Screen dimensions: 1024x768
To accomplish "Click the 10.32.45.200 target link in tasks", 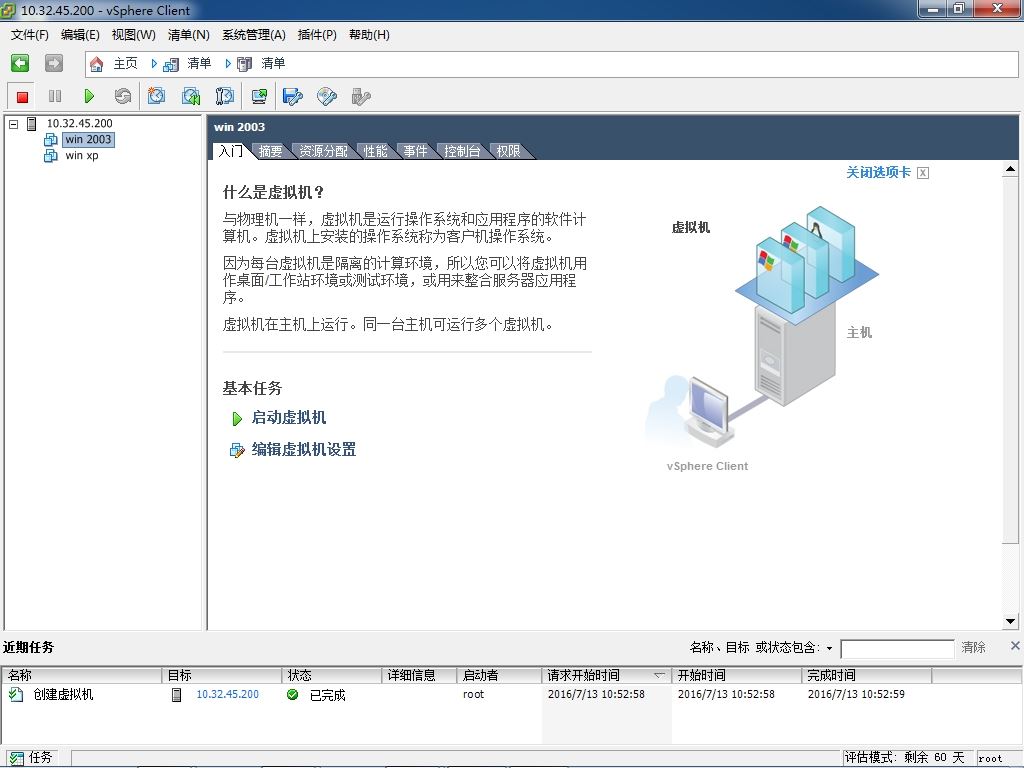I will (227, 694).
